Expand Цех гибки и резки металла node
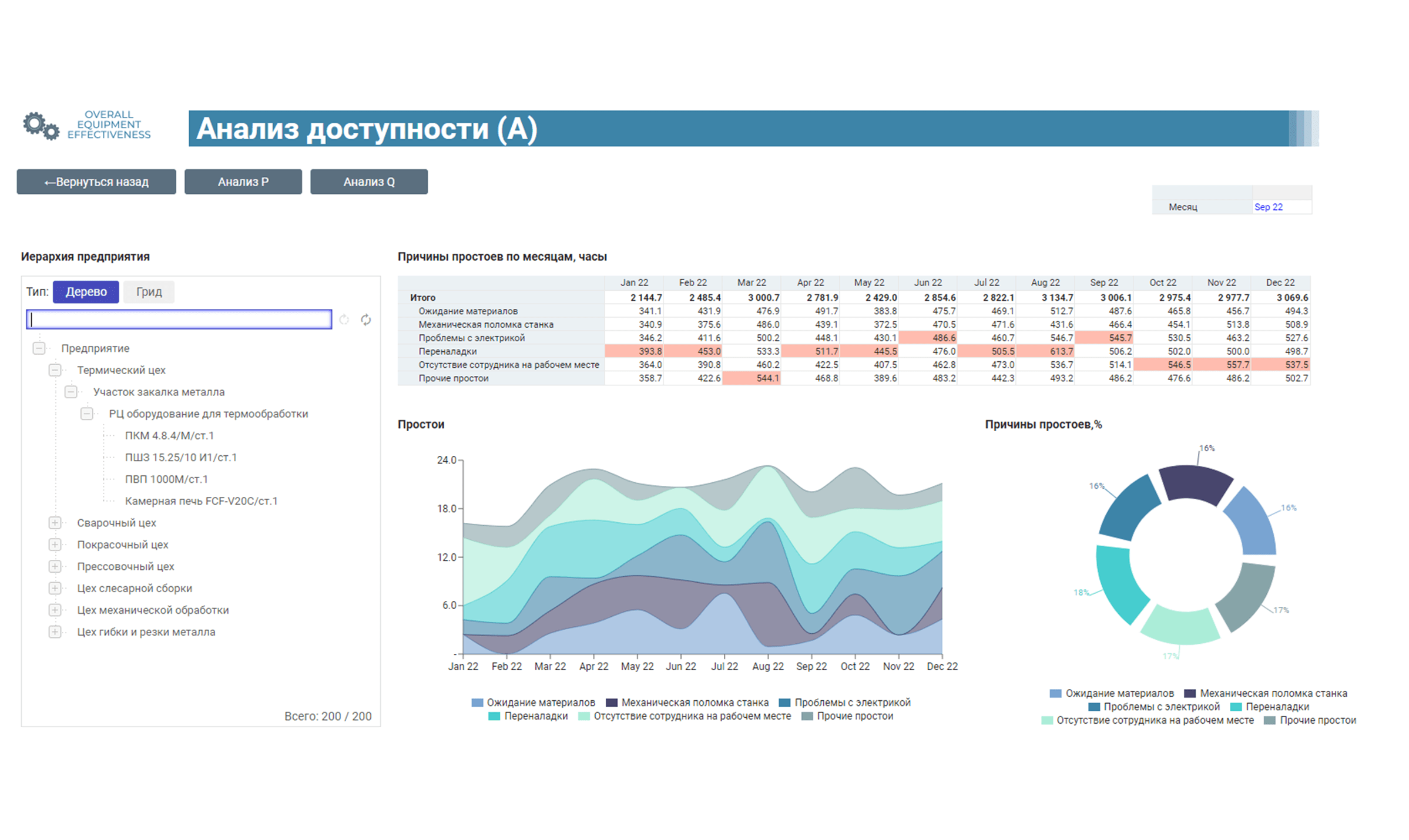This screenshot has height=840, width=1409. (55, 632)
